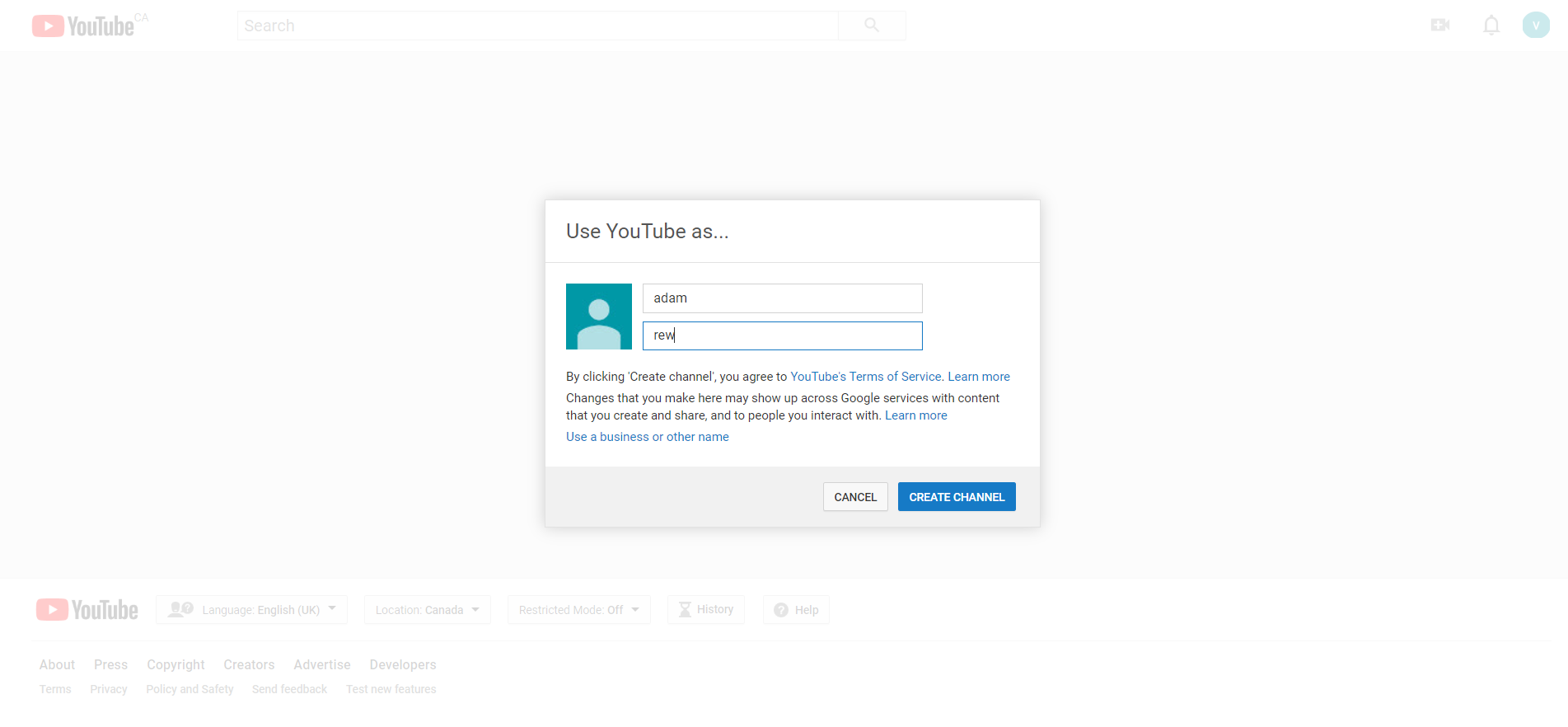The width and height of the screenshot is (1568, 727).
Task: Expand the Location: Canada dropdown
Action: click(428, 610)
